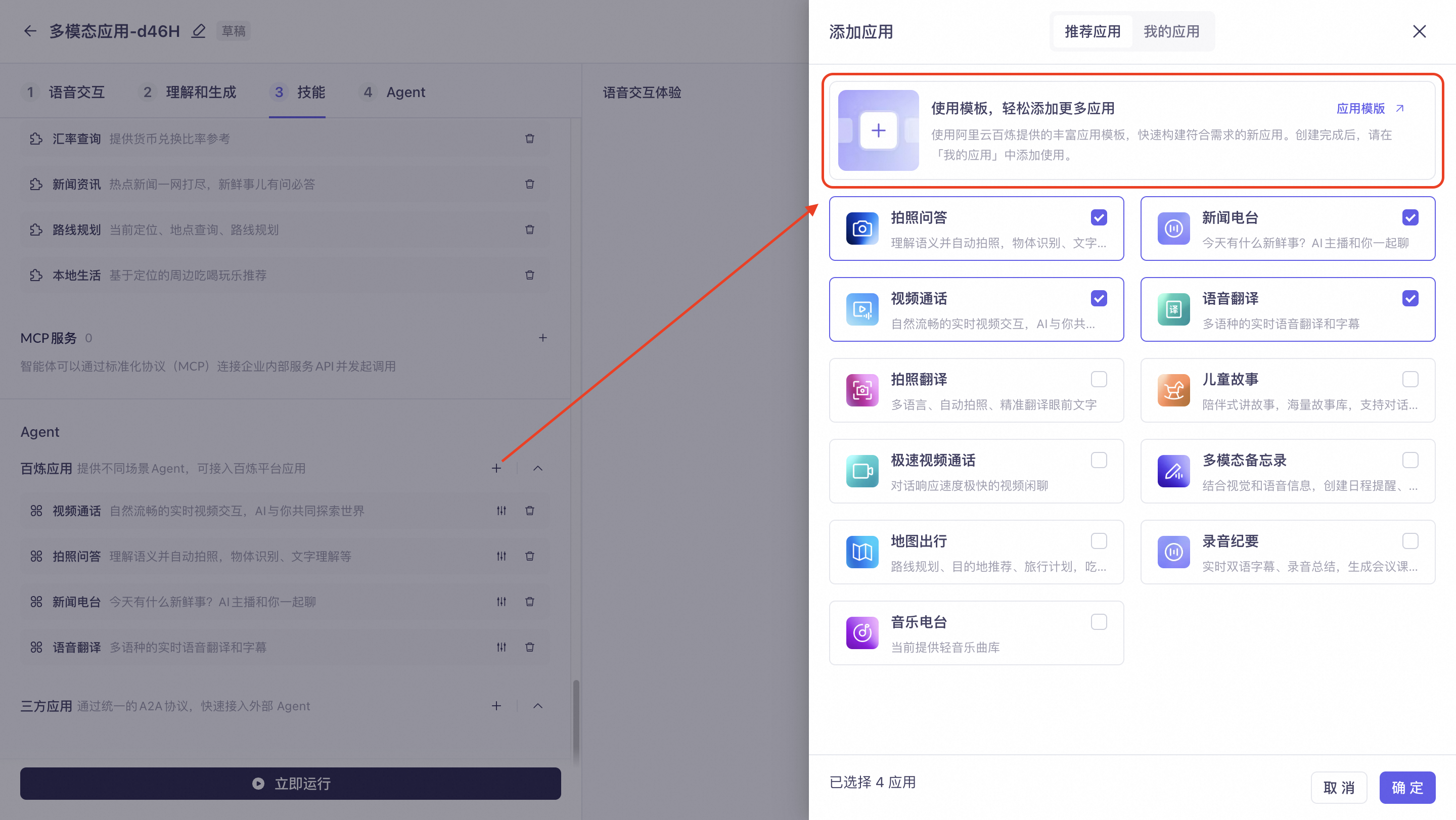
Task: Click the plus icon next to 百炼应用
Action: pyautogui.click(x=496, y=469)
